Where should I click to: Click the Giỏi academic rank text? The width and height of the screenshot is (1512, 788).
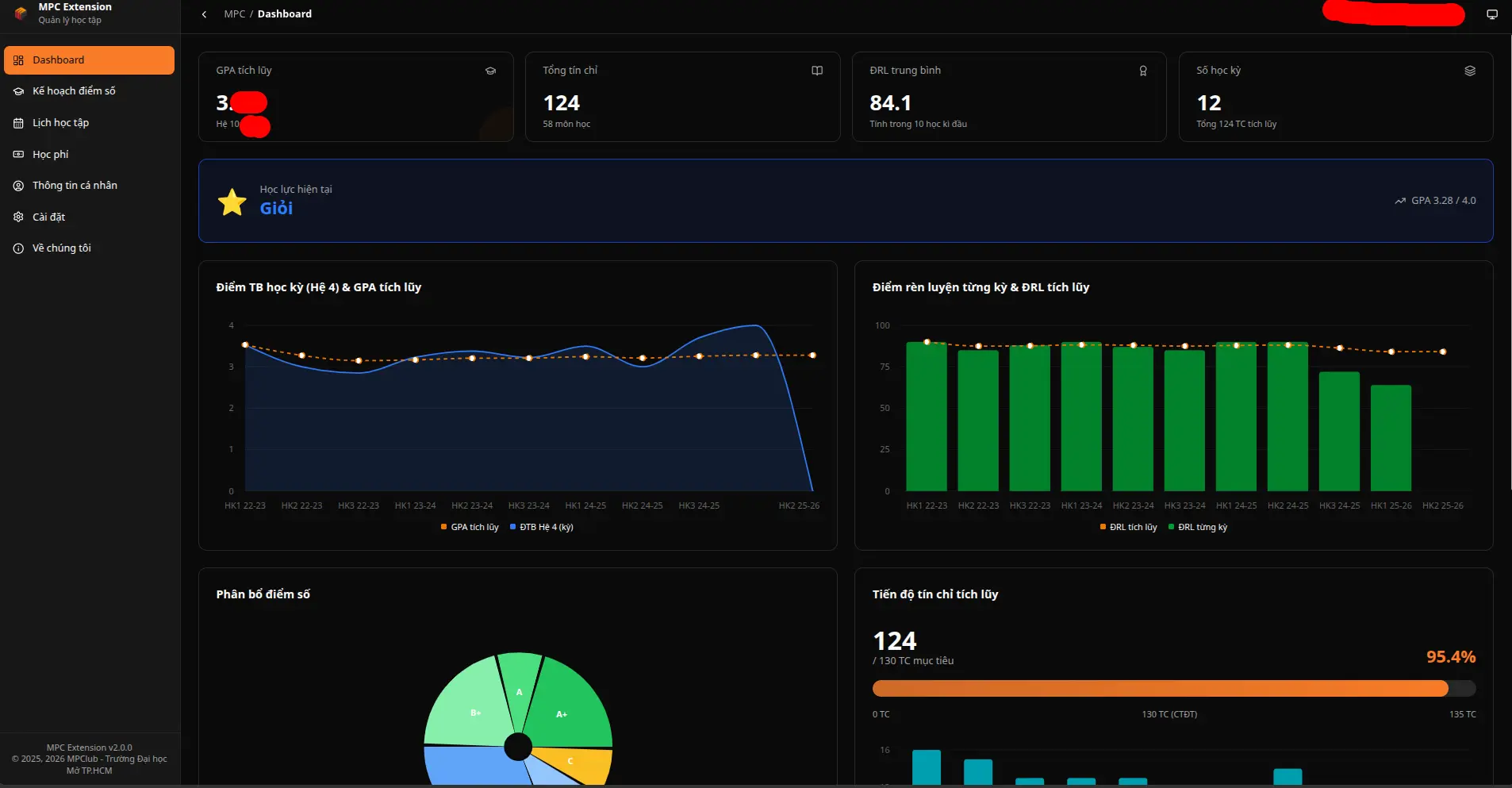click(276, 208)
